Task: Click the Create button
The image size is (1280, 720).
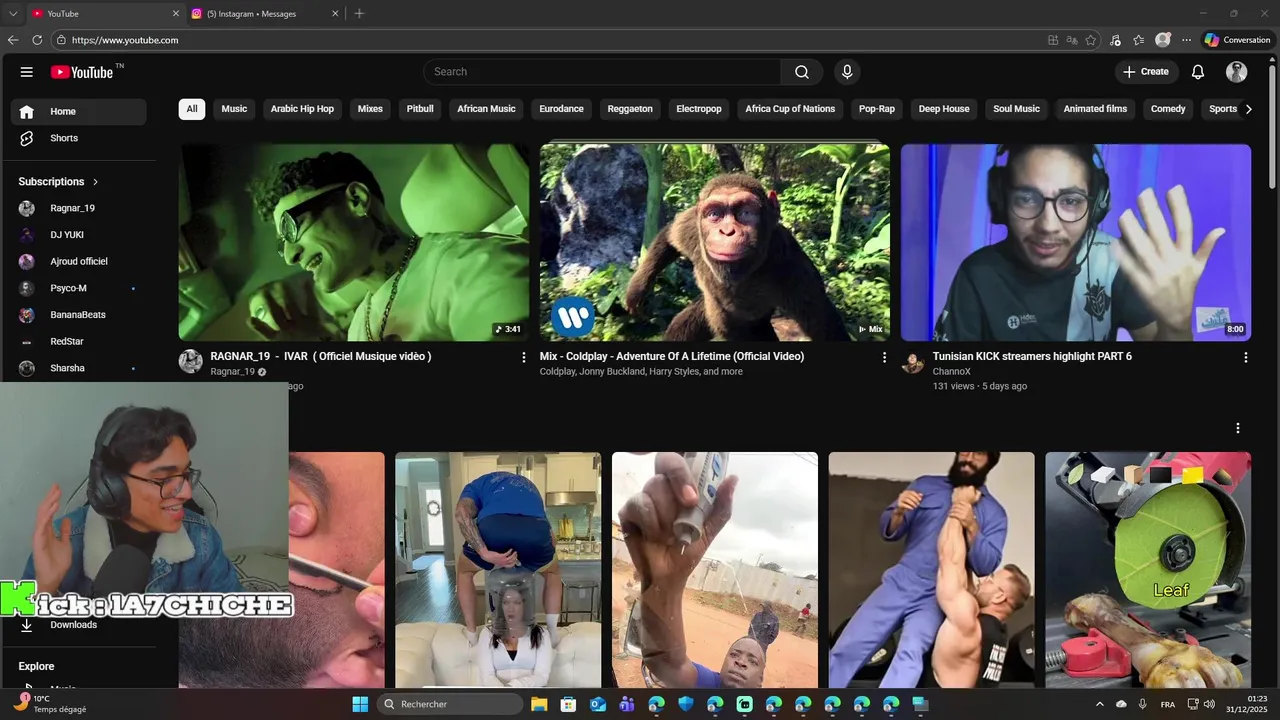Action: tap(1146, 72)
